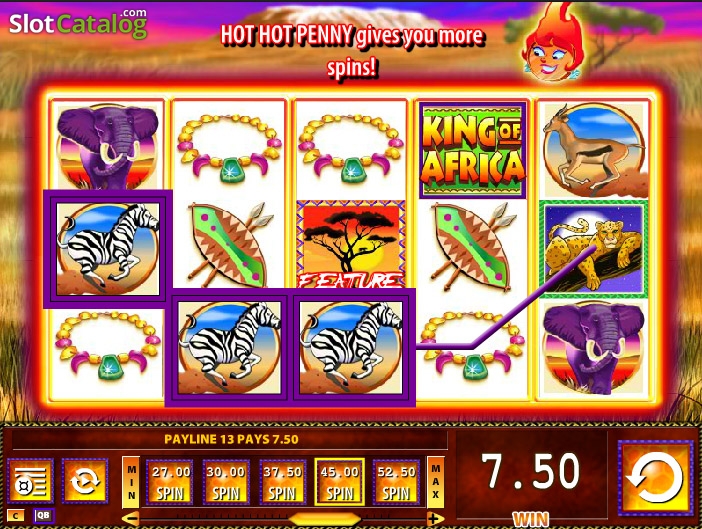702x529 pixels.
Task: Click the Feature acacia tree scatter symbol
Action: click(351, 244)
